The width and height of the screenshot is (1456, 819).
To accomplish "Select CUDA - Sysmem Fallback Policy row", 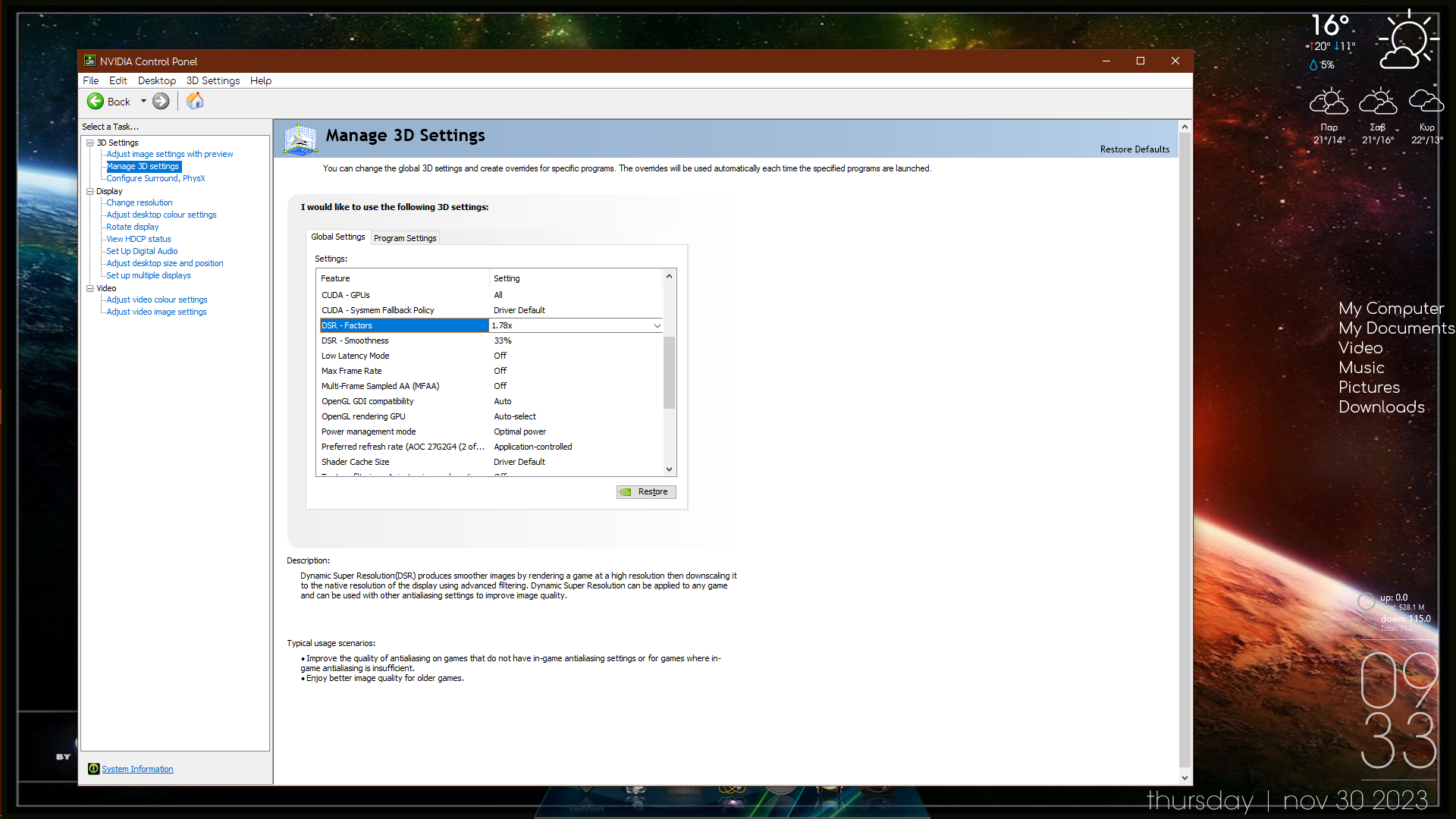I will [491, 310].
